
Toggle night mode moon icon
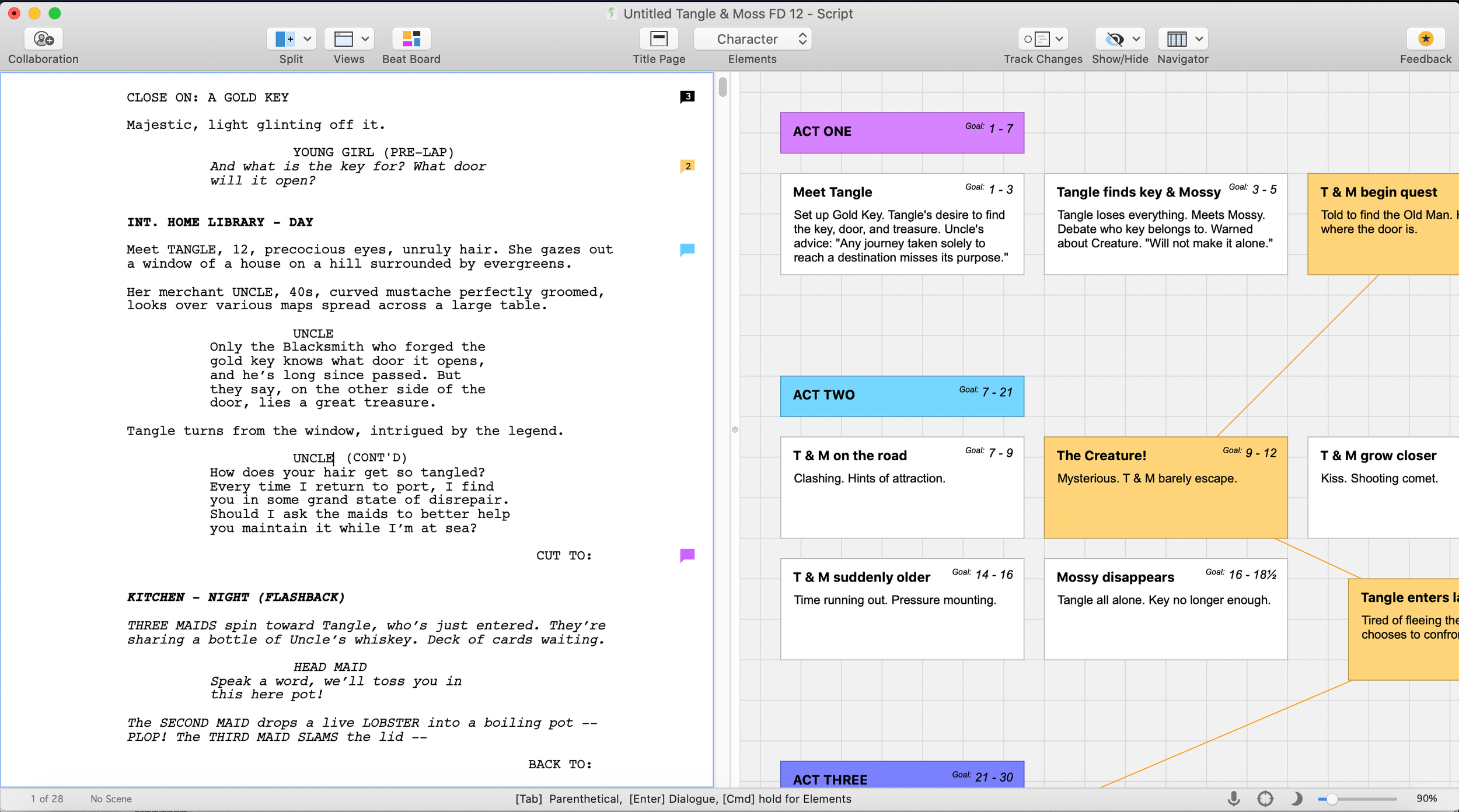pyautogui.click(x=1296, y=799)
